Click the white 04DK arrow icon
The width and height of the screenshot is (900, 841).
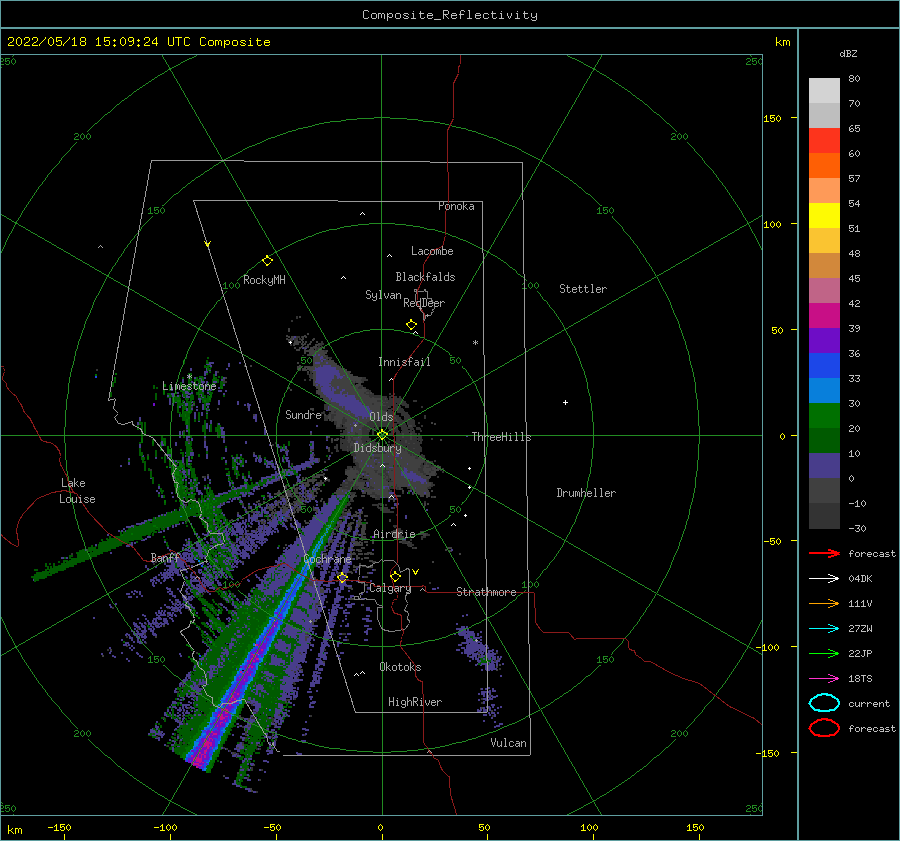(x=824, y=579)
